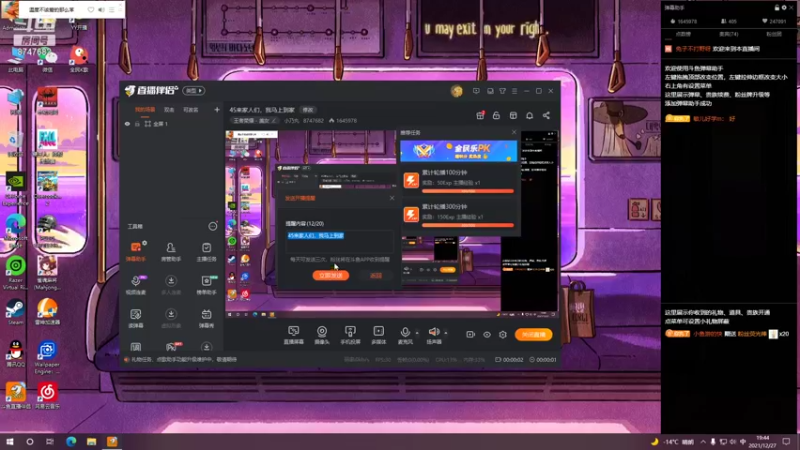Open the 全民乐PK banner
Screen dimensions: 800x450
coord(458,151)
